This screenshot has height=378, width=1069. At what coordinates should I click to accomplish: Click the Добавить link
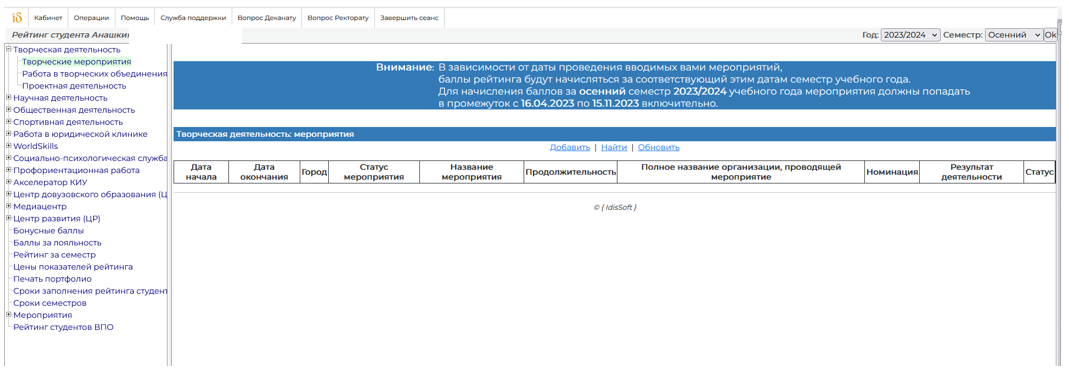point(570,147)
